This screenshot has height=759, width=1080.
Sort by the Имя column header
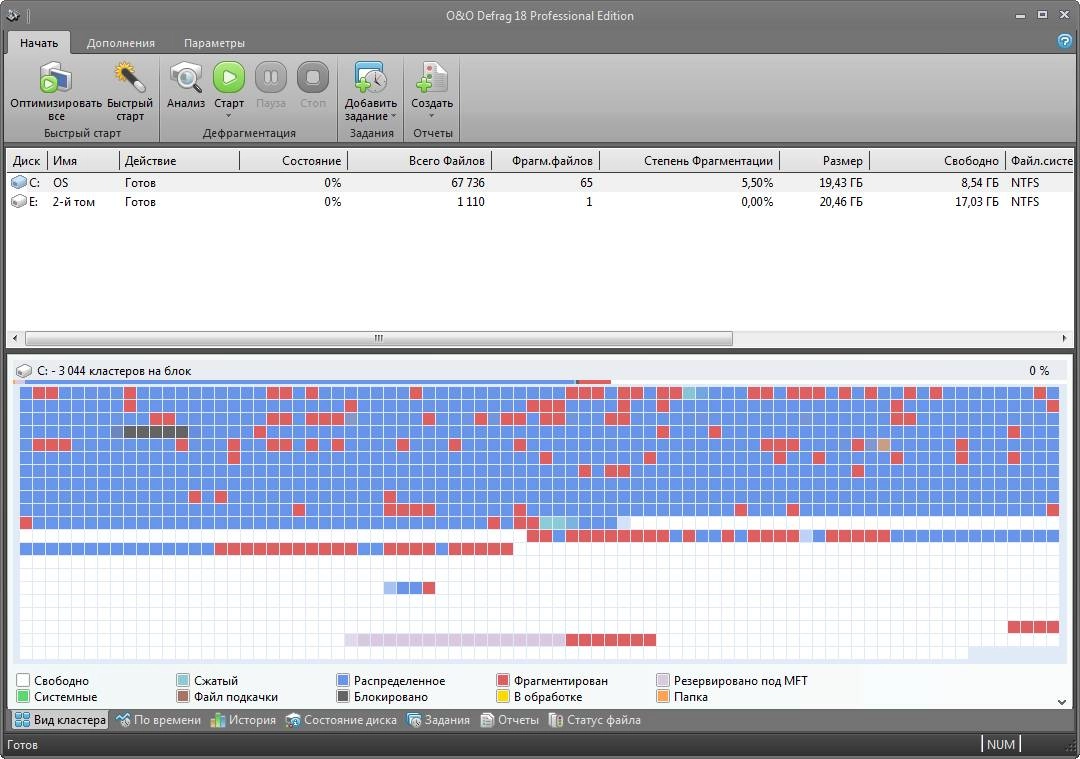point(83,160)
